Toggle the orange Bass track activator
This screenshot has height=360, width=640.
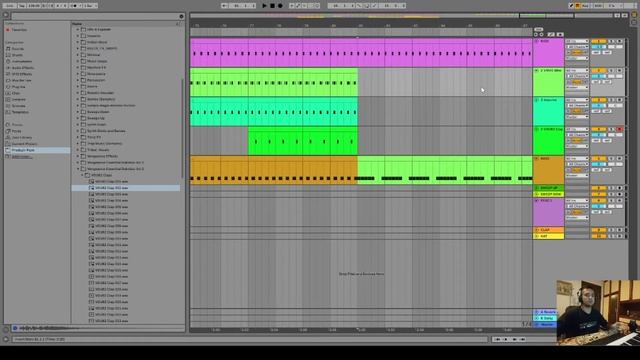pyautogui.click(x=599, y=158)
